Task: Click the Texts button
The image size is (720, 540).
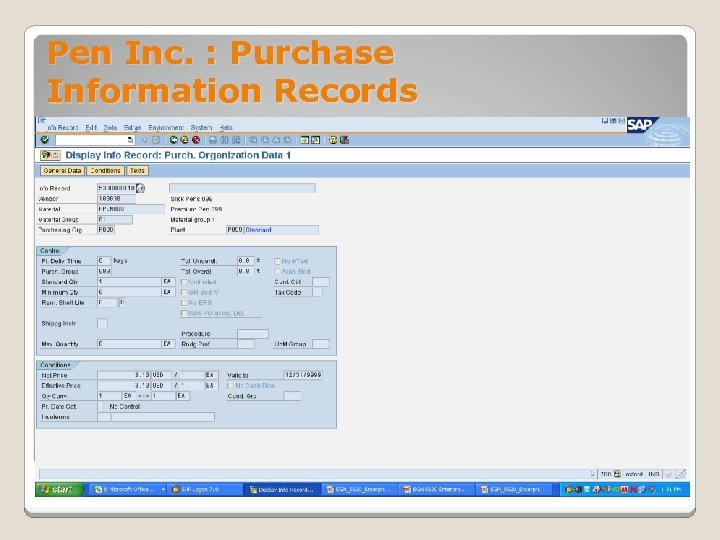Action: (137, 171)
